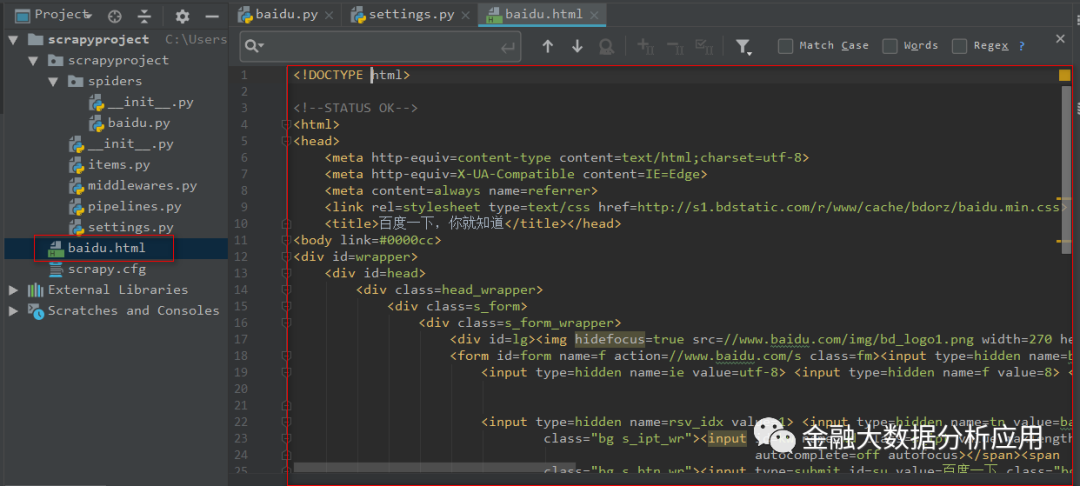Click the <!--STATUS OK--> comment
The width and height of the screenshot is (1080, 486).
(x=355, y=108)
